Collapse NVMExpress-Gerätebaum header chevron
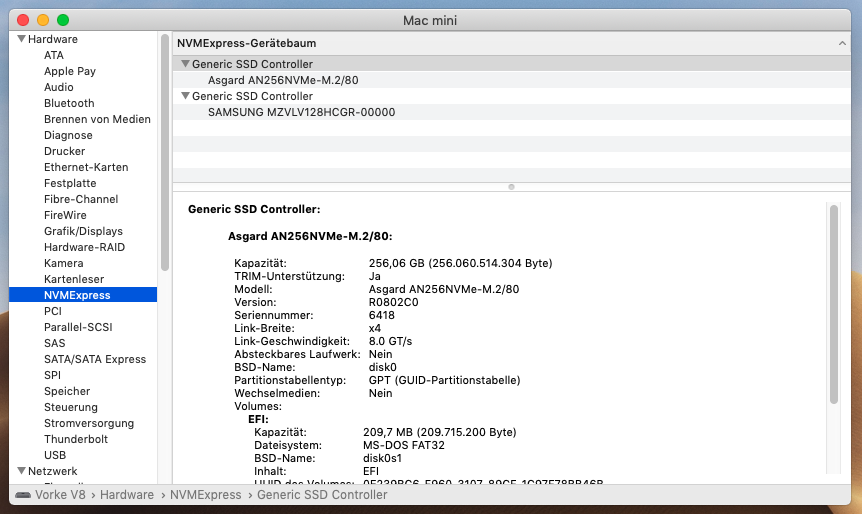862x514 pixels. (842, 43)
